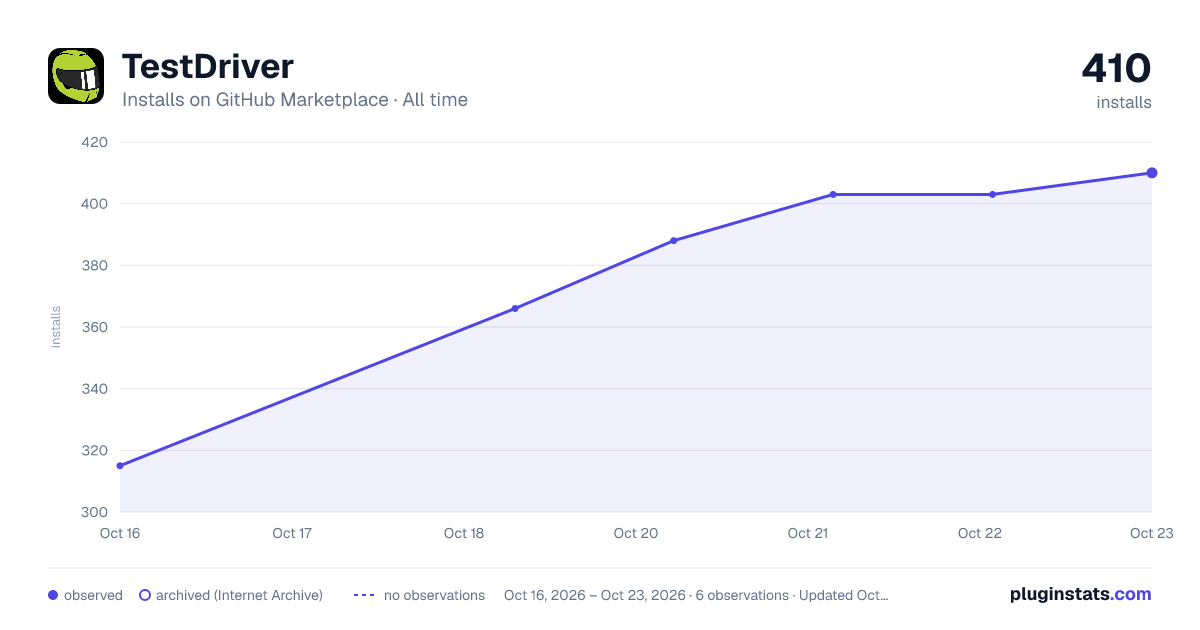
Task: Click the 400 y-axis label
Action: [x=94, y=204]
